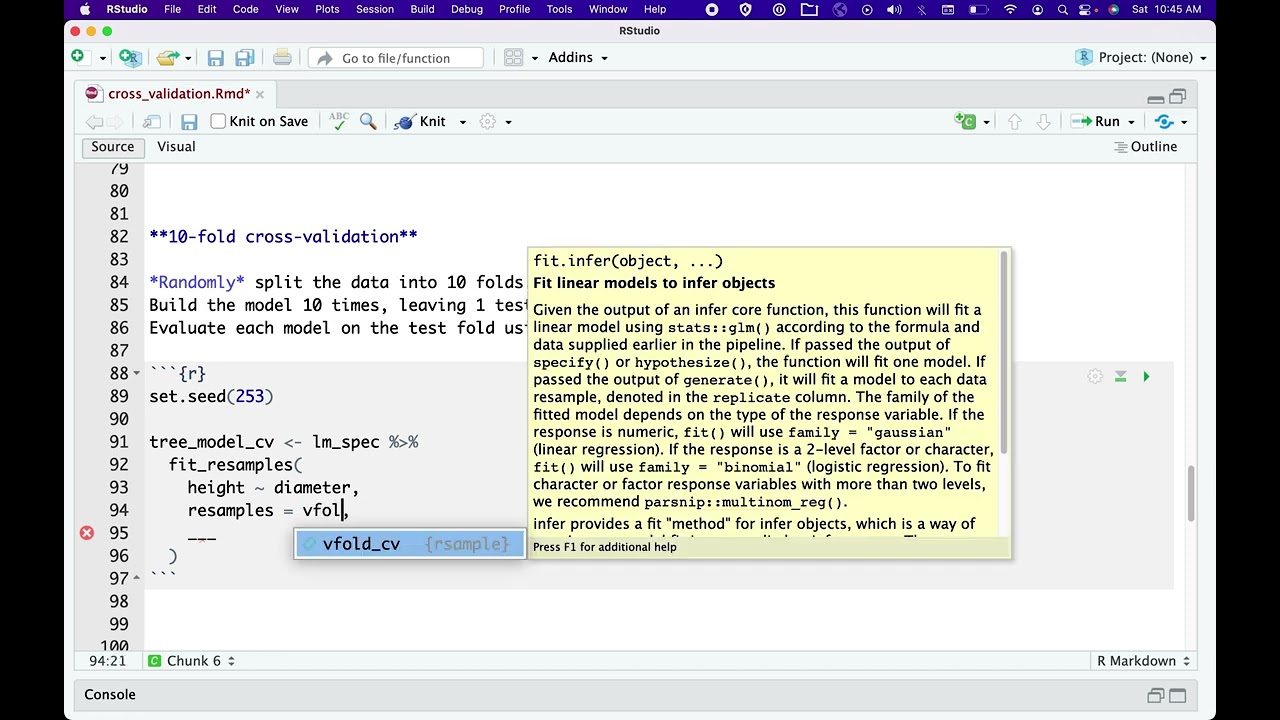
Task: Close the cross_validation.Rmd tab
Action: [260, 94]
